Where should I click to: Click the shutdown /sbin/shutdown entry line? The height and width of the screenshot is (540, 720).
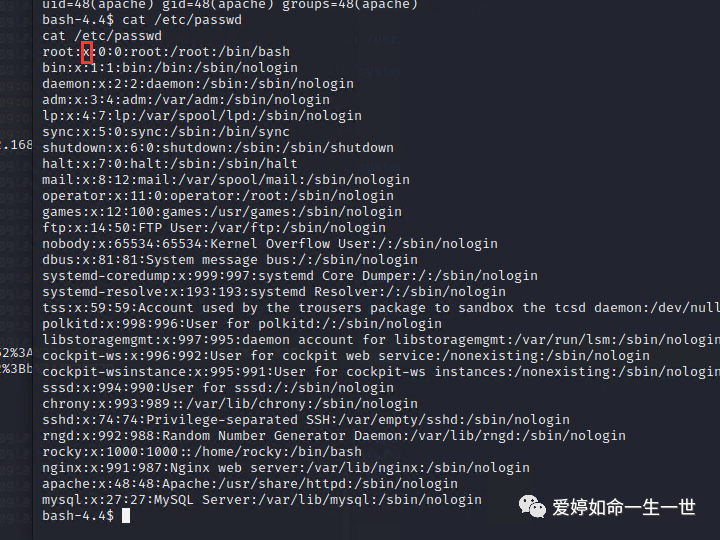pyautogui.click(x=218, y=148)
